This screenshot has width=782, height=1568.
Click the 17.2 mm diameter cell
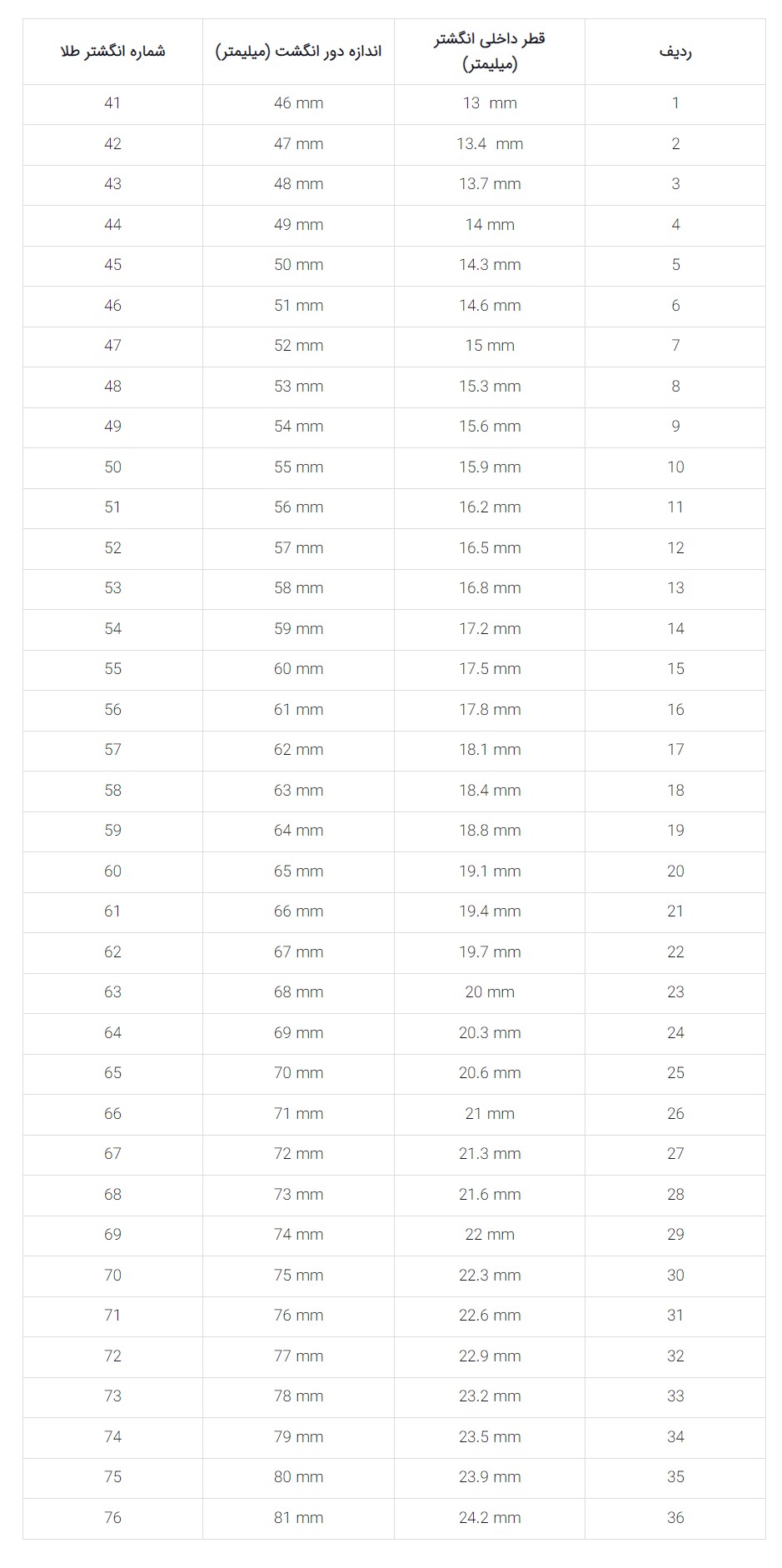pos(490,629)
